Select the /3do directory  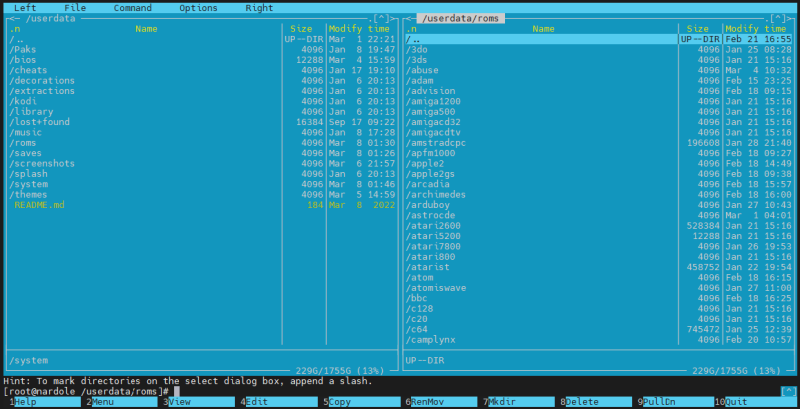pyautogui.click(x=598, y=49)
